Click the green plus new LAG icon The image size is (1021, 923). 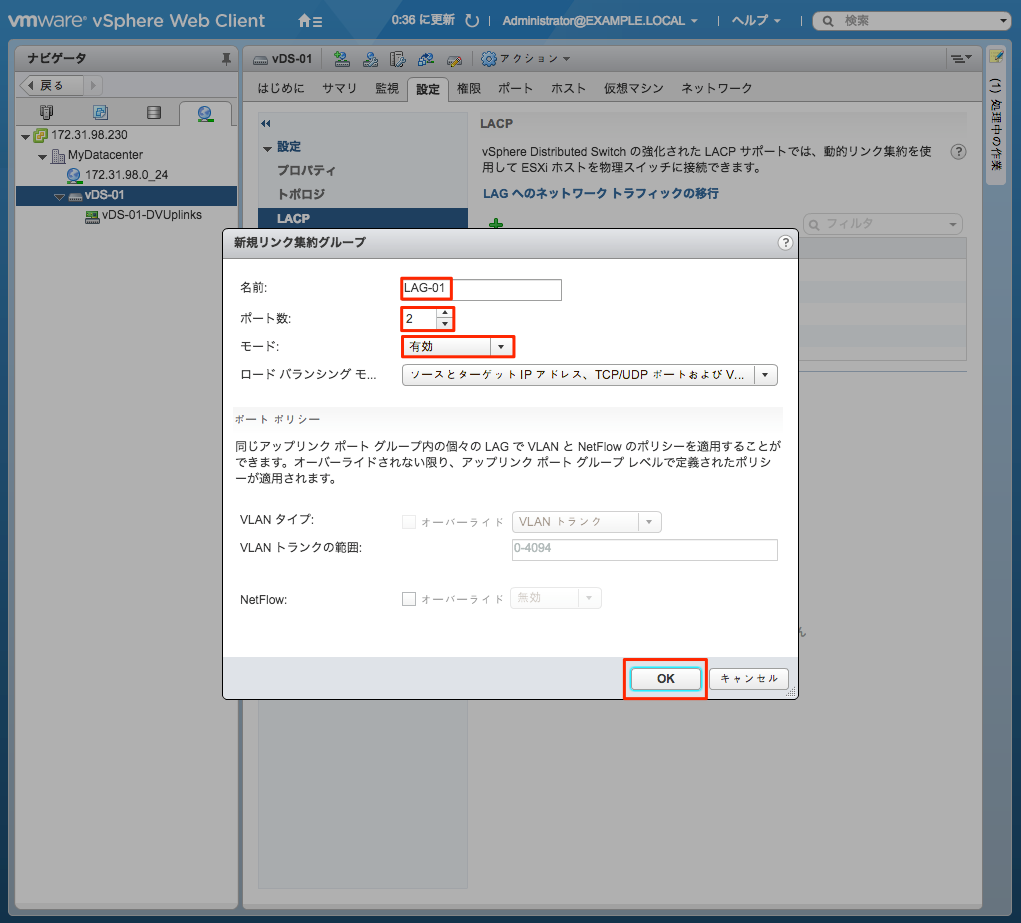[496, 223]
